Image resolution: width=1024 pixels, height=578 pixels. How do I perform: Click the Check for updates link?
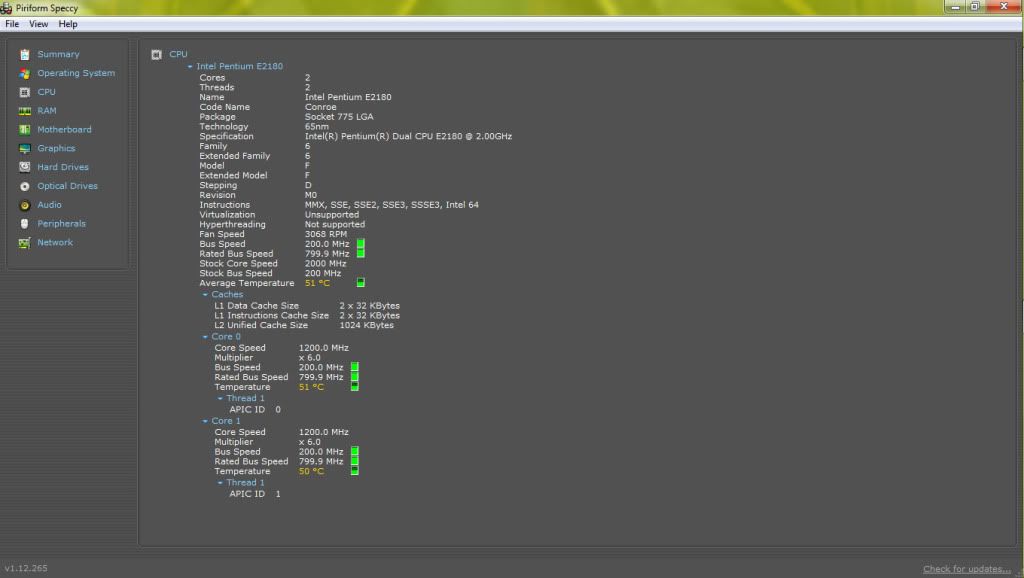coord(967,569)
